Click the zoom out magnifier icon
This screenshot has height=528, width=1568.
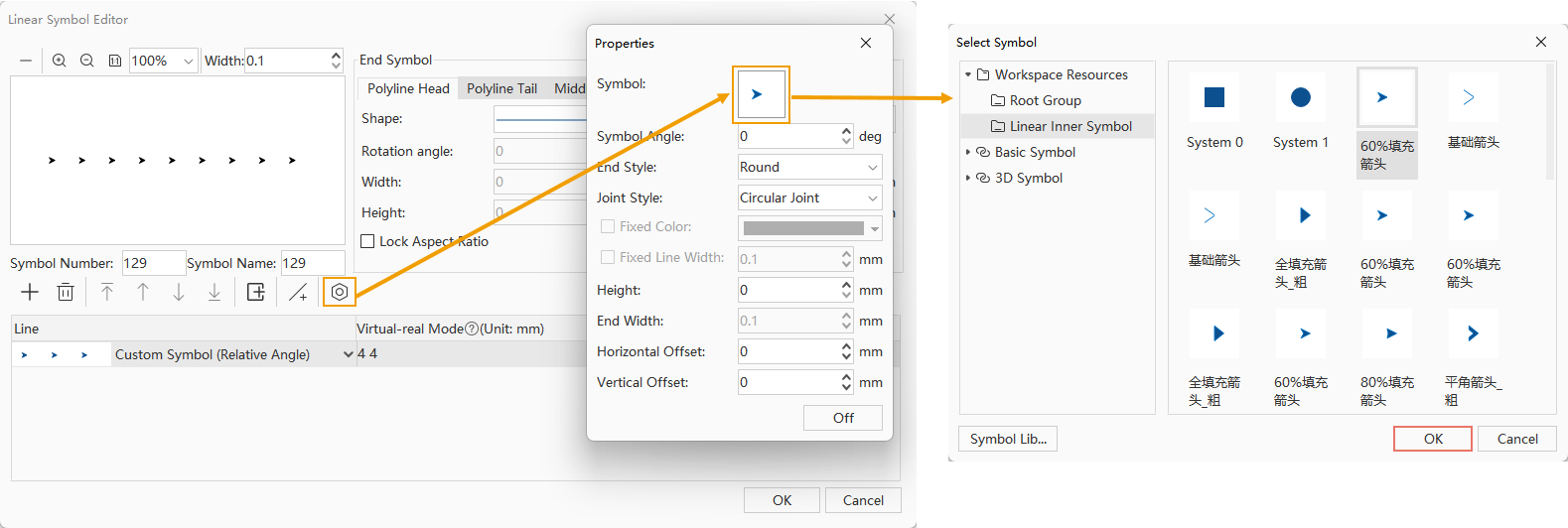[87, 61]
